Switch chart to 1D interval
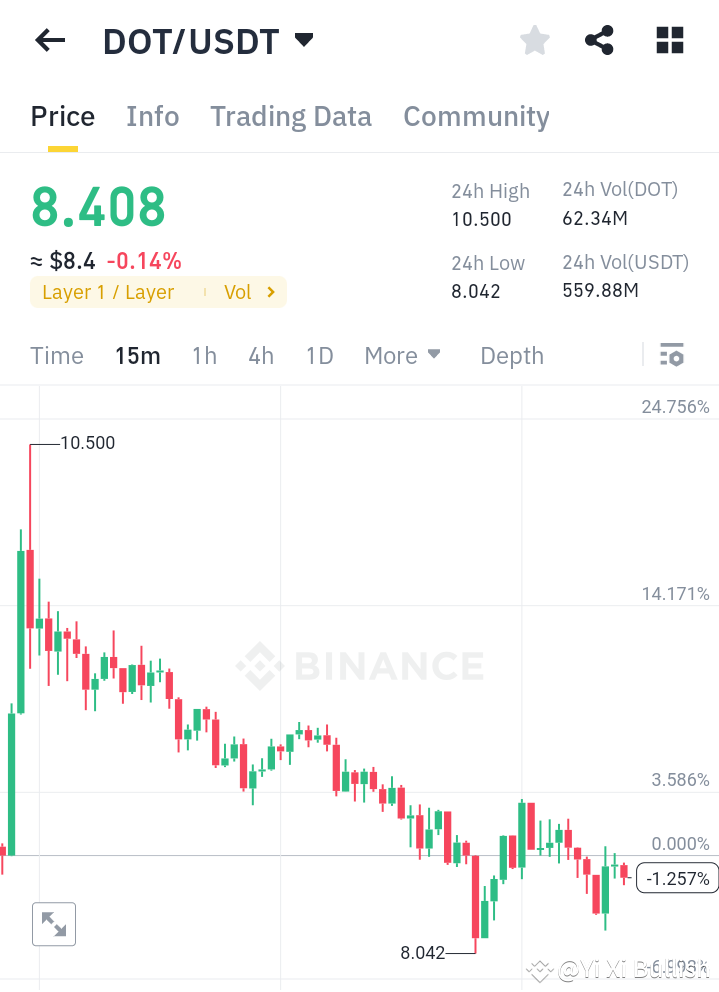This screenshot has width=719, height=992. (x=319, y=355)
